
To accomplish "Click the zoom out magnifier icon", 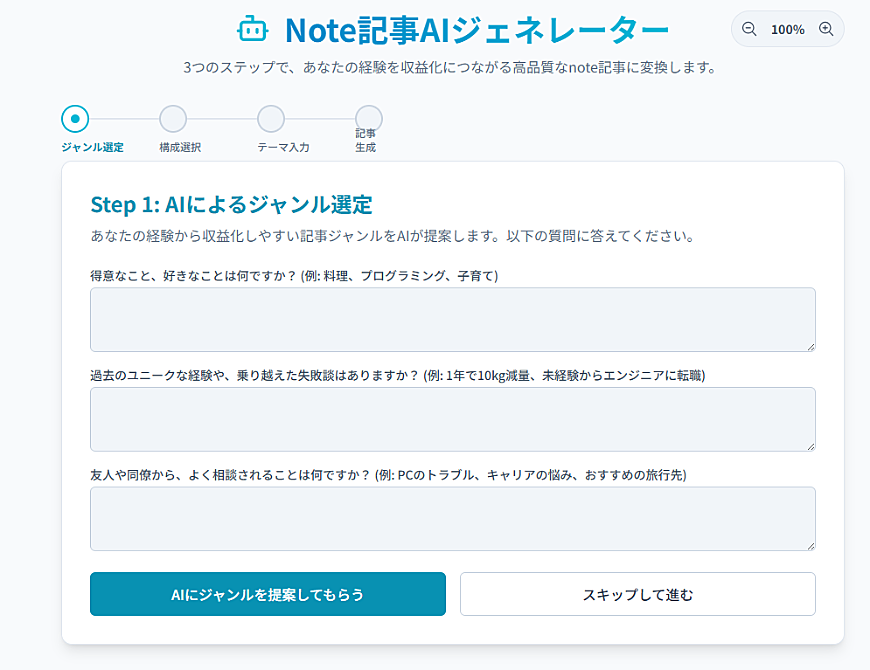I will pos(749,29).
